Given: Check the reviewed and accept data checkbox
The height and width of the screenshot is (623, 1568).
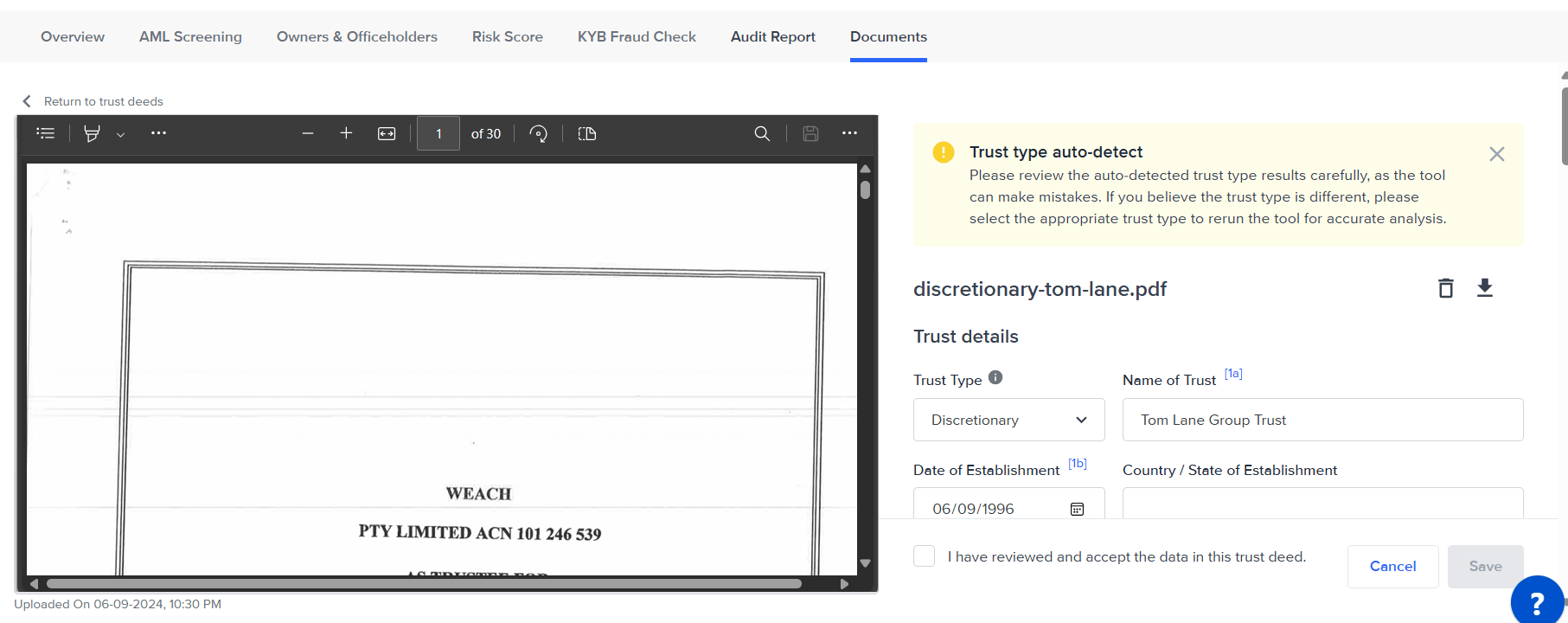Looking at the screenshot, I should pyautogui.click(x=925, y=556).
